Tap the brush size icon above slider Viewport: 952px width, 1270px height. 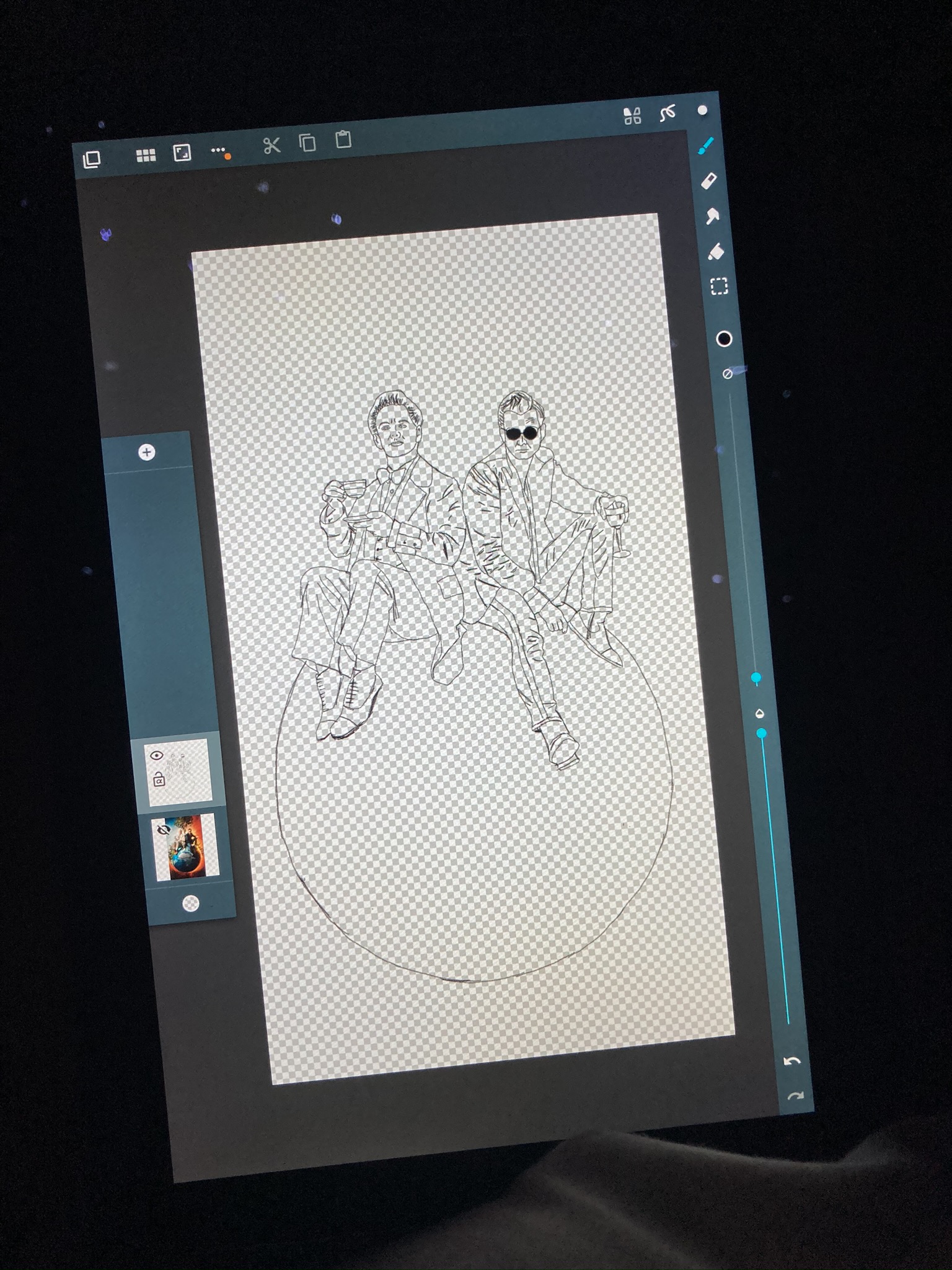tap(728, 374)
